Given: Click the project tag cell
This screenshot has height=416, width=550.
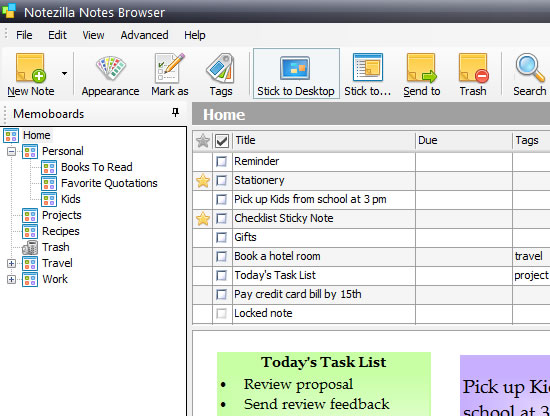Looking at the screenshot, I should [x=531, y=275].
